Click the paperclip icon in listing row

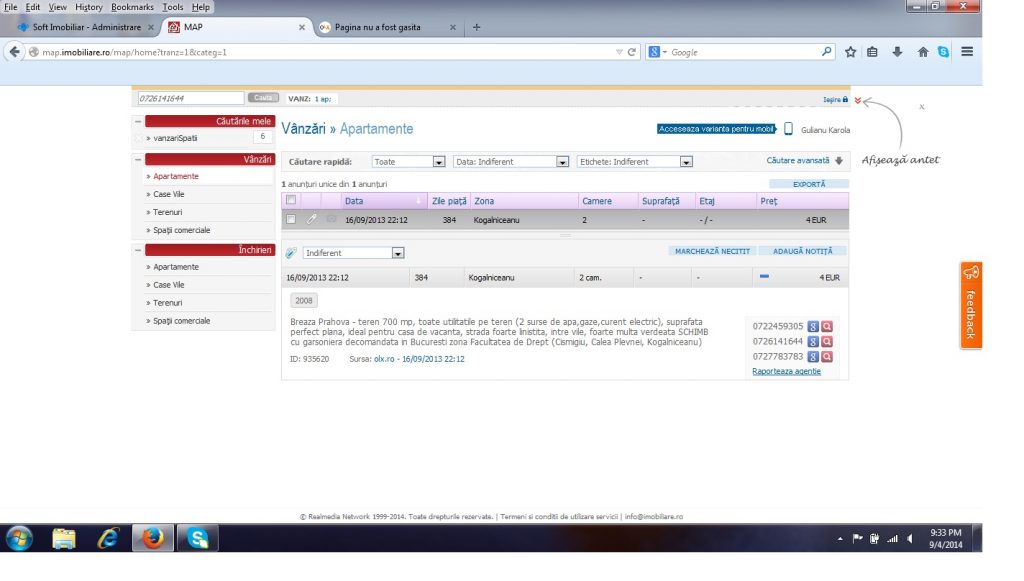[312, 218]
